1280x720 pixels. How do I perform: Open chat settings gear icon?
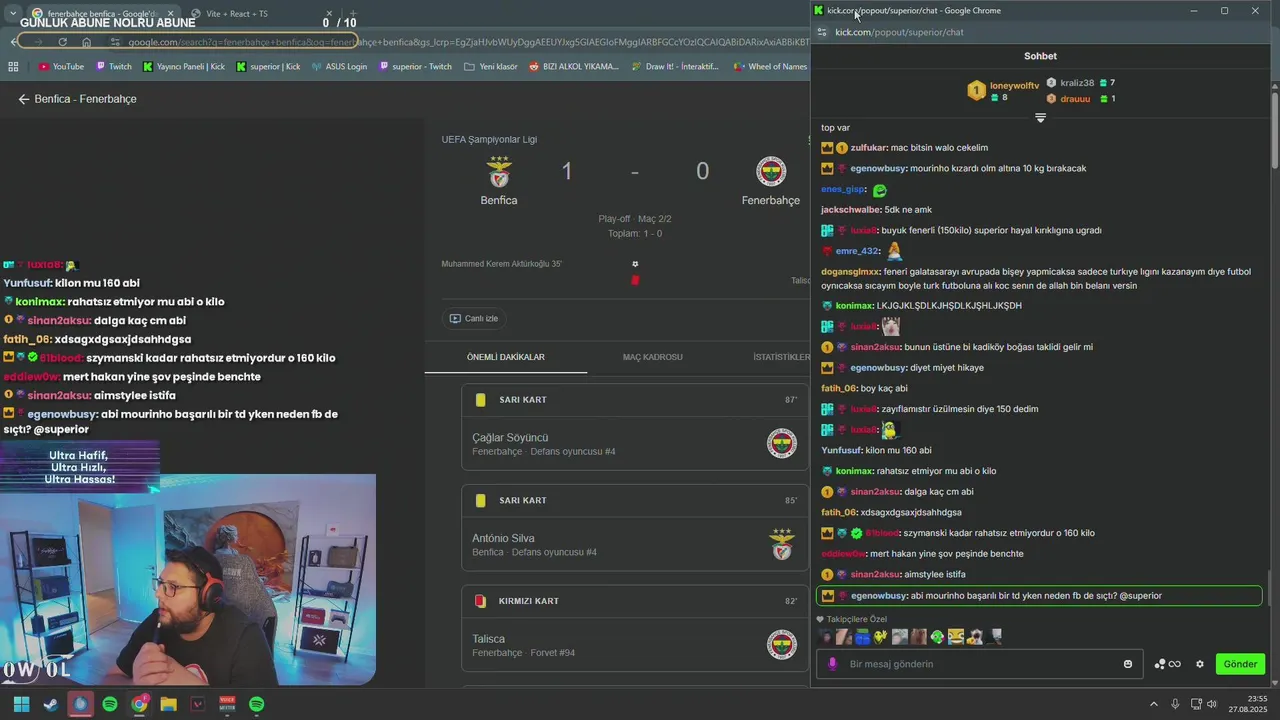tap(1200, 664)
